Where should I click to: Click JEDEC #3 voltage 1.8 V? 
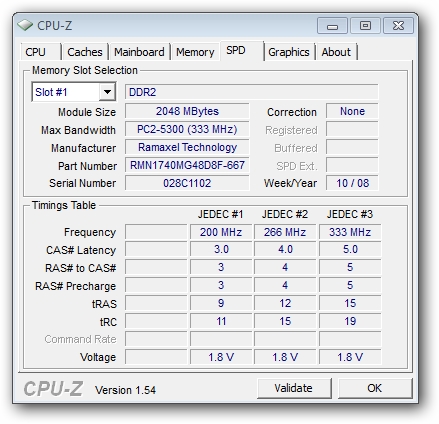350,357
